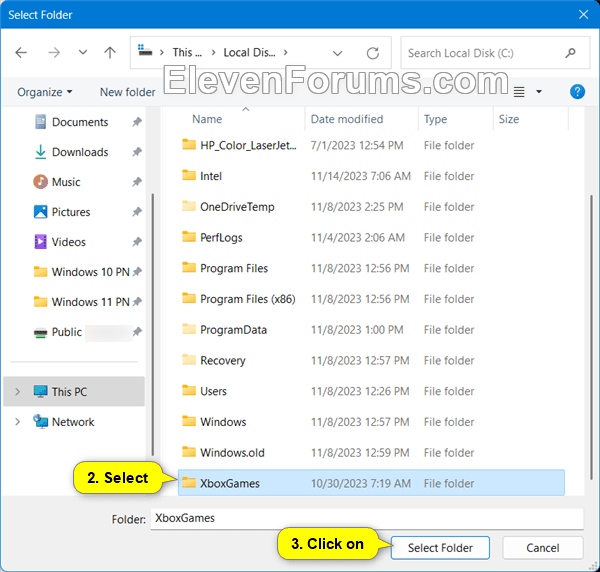This screenshot has width=600, height=572.
Task: Open the view options dropdown arrow
Action: click(x=539, y=91)
